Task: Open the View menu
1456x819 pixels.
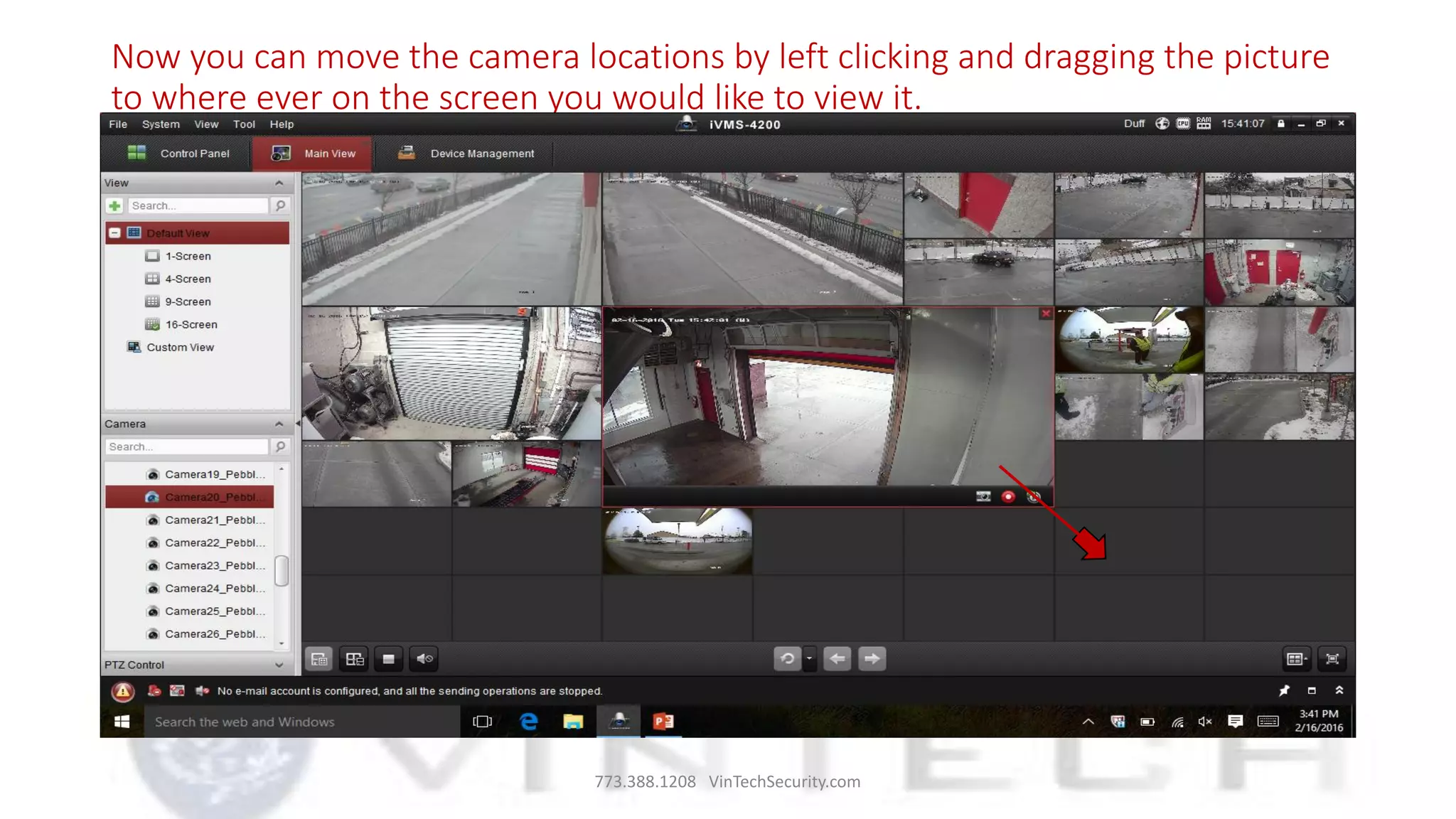Action: click(x=206, y=124)
